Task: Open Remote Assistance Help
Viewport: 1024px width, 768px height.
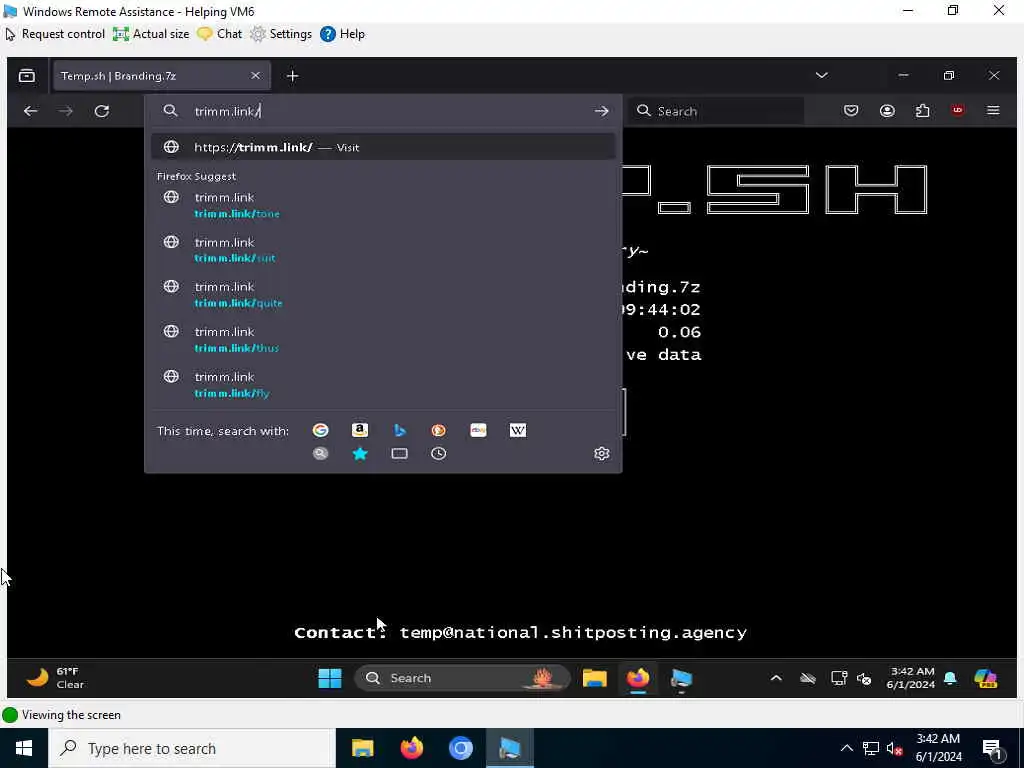Action: [342, 34]
